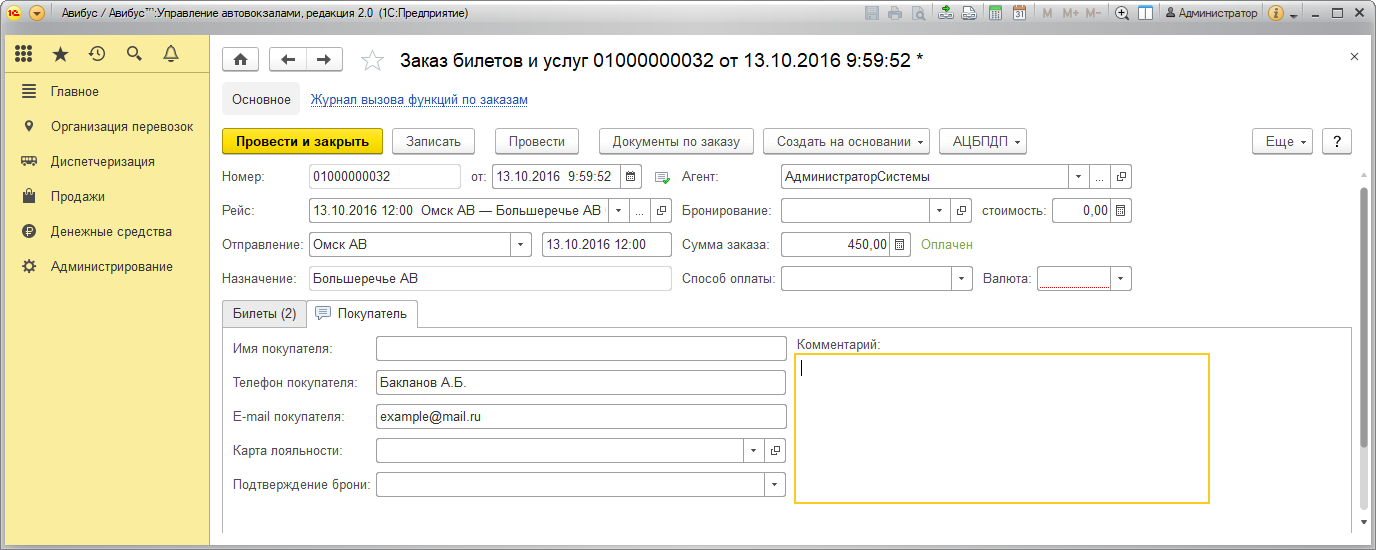Open calculator in Сумма заказа field
Screen dimensions: 1376x550
click(x=899, y=244)
